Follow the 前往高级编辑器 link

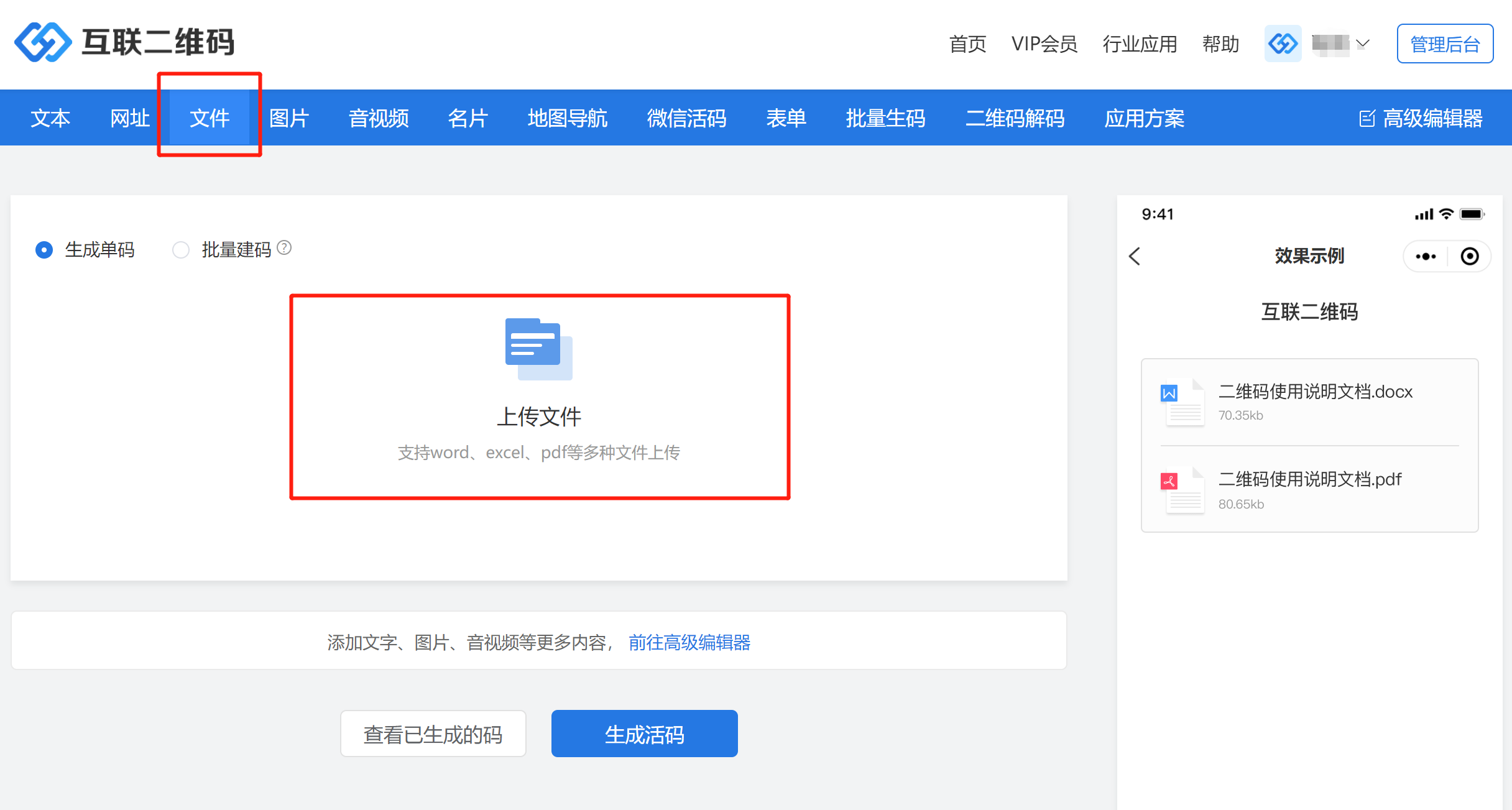tap(689, 642)
